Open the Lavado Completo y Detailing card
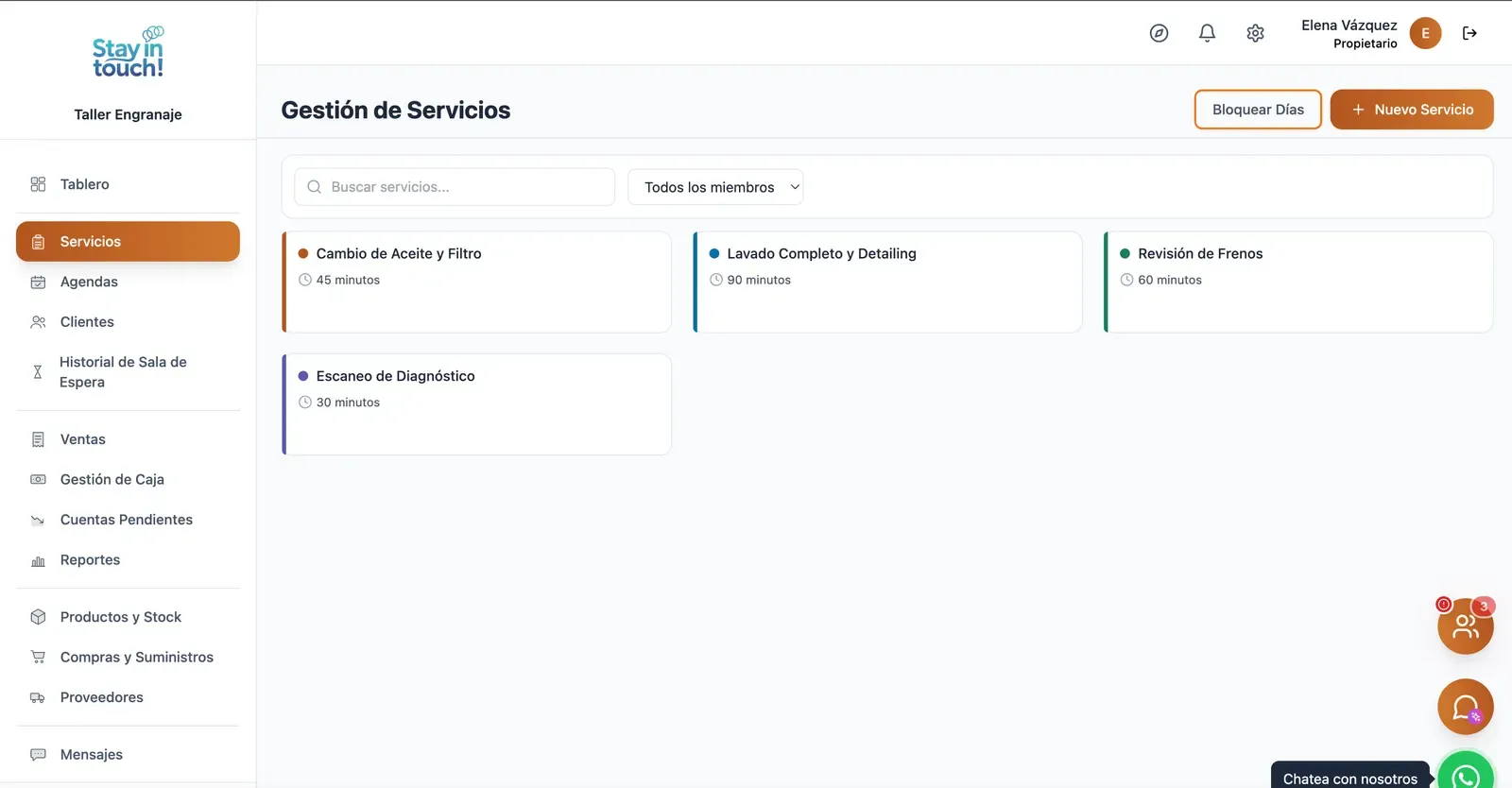The width and height of the screenshot is (1512, 788). [887, 282]
